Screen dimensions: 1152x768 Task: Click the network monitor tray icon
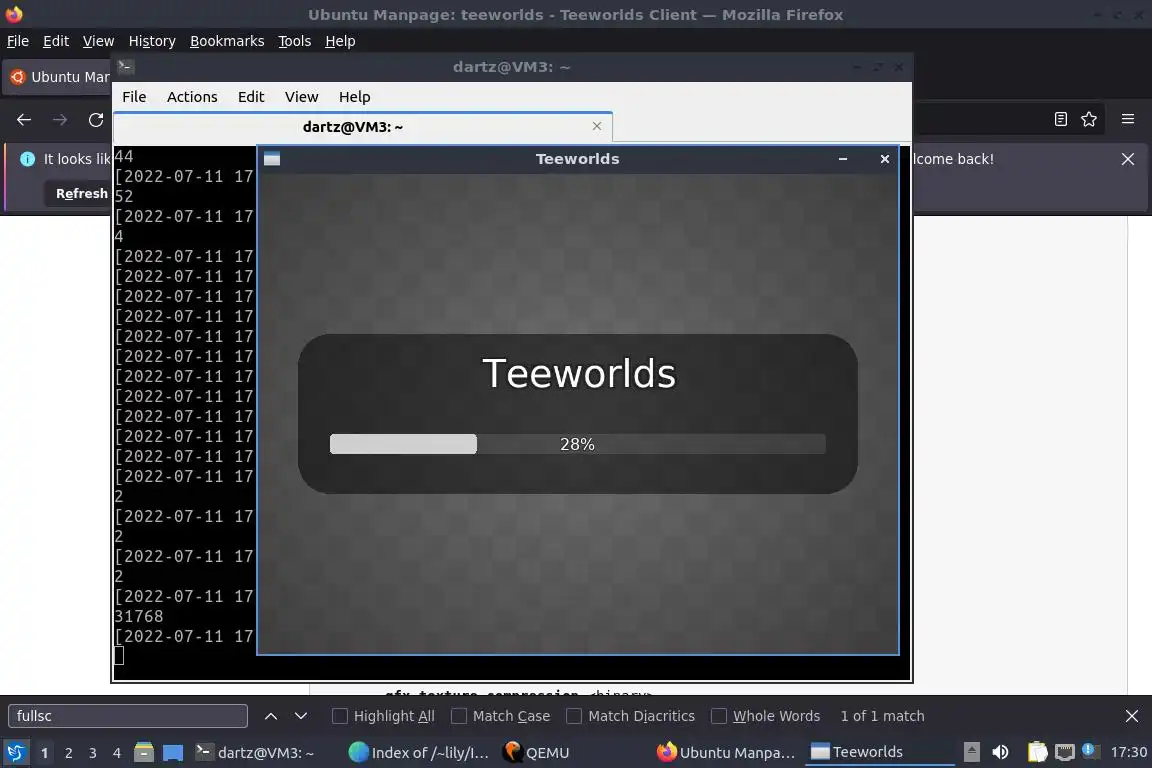[x=1065, y=752]
